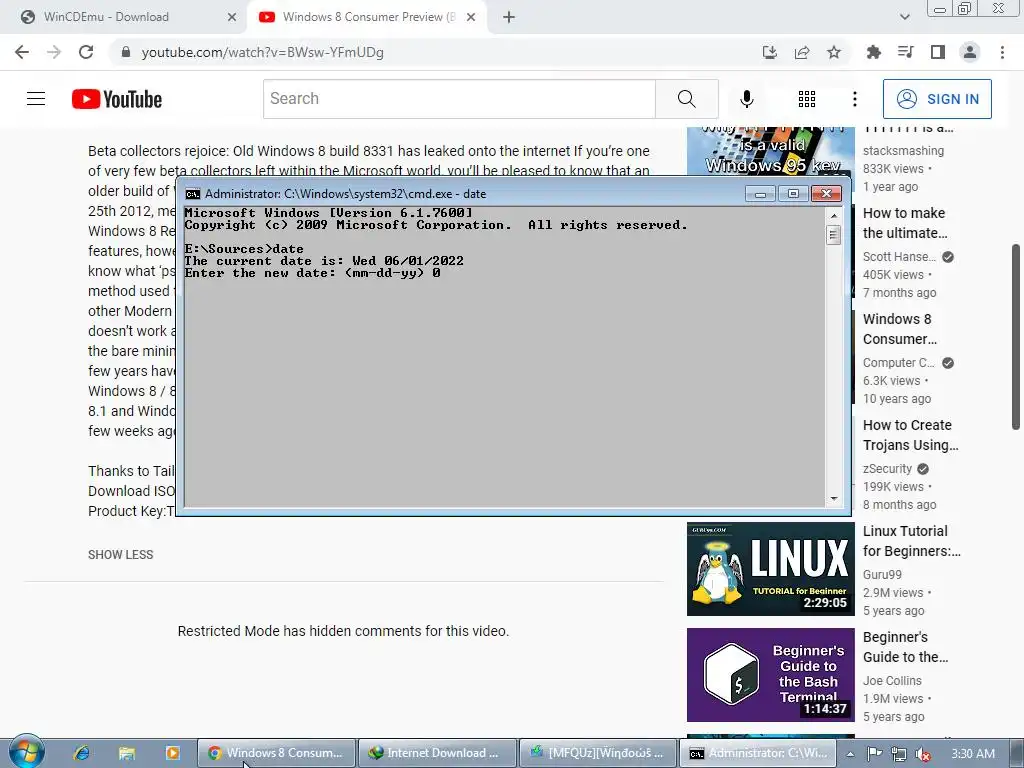Click the Chrome forward arrow
The image size is (1024, 768).
pos(54,52)
